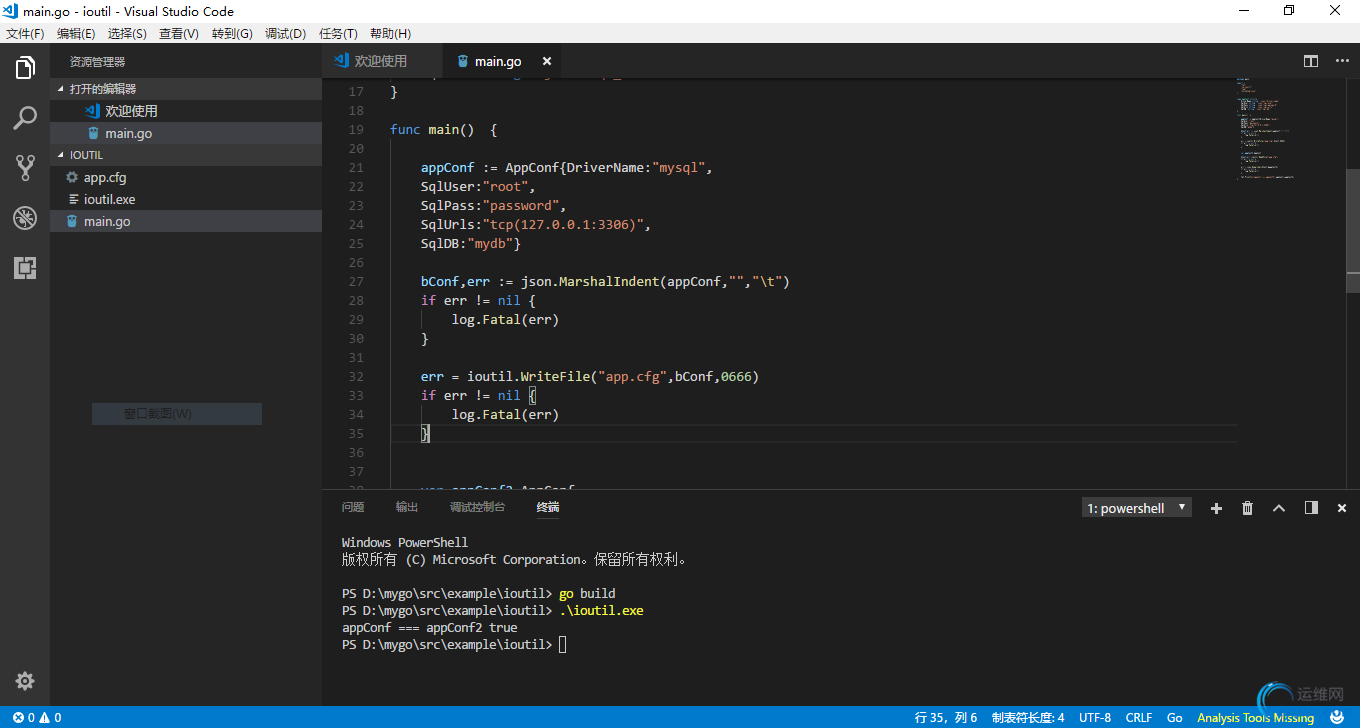This screenshot has height=728, width=1360.
Task: Open the Debug menu 调试(D)
Action: point(285,33)
